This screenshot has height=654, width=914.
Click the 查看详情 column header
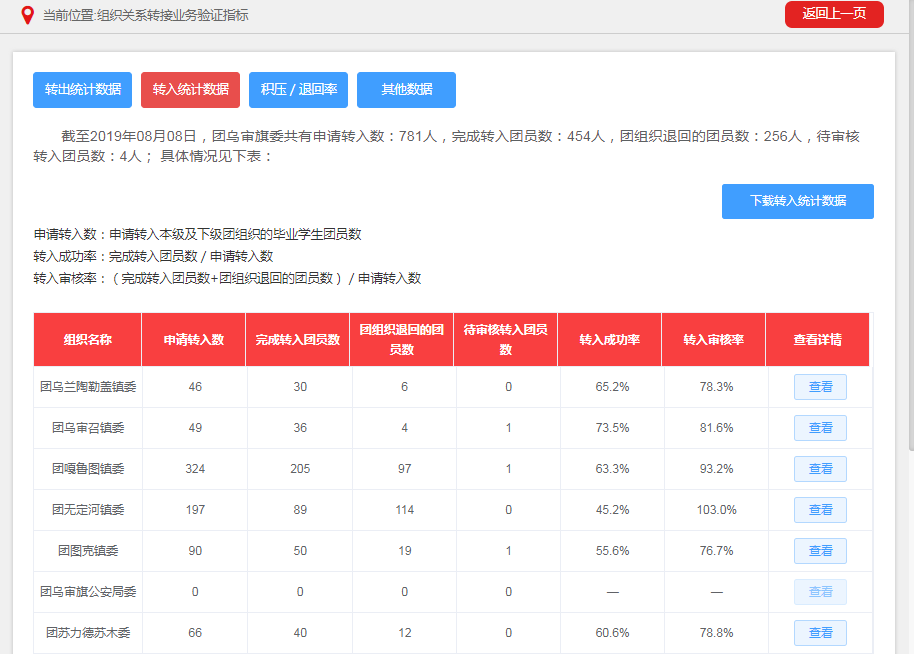[817, 340]
